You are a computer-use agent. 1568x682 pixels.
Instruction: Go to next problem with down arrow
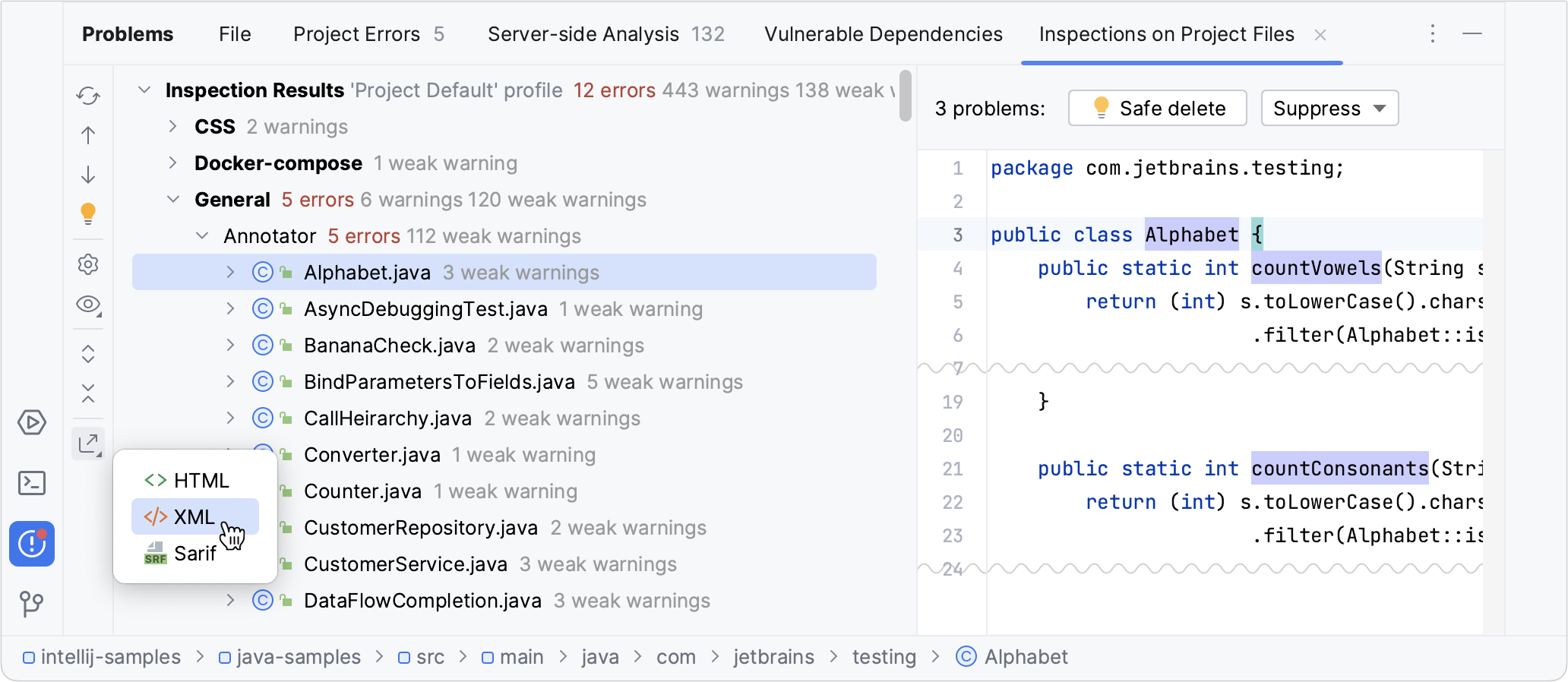tap(88, 175)
